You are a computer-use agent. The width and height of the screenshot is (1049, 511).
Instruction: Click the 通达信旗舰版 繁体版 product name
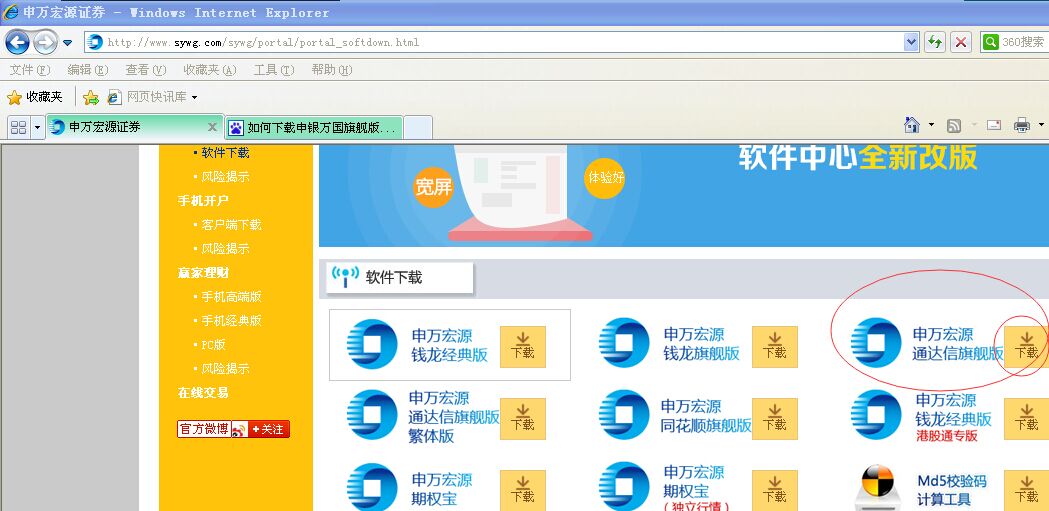454,417
